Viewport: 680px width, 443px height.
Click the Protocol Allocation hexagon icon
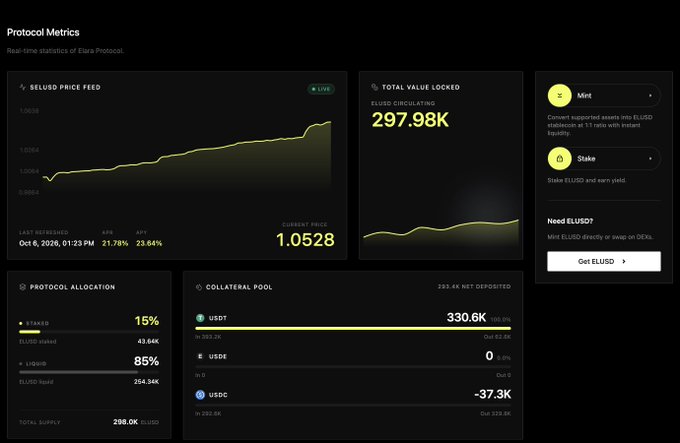coord(23,287)
